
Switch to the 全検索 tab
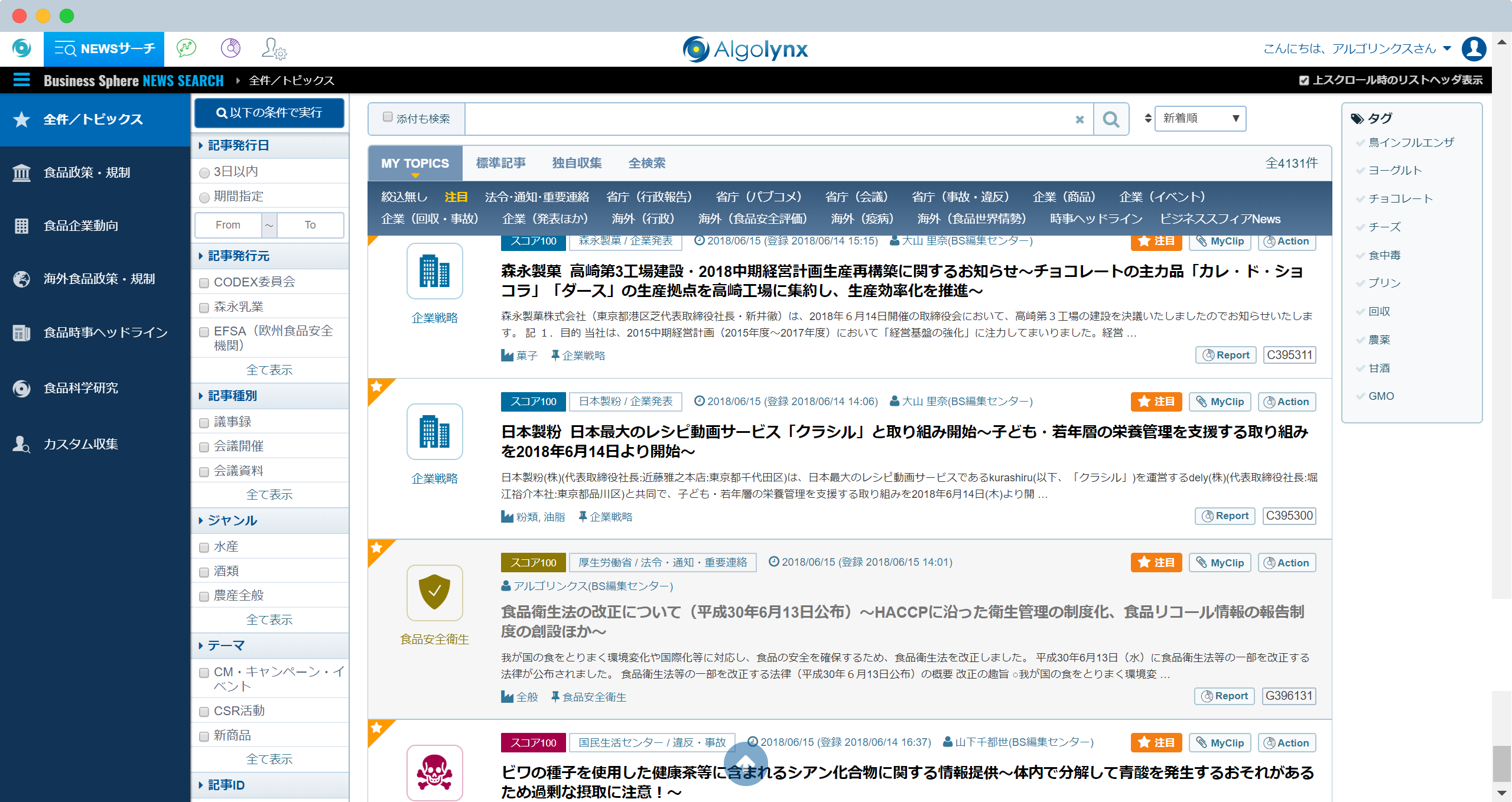click(x=646, y=163)
